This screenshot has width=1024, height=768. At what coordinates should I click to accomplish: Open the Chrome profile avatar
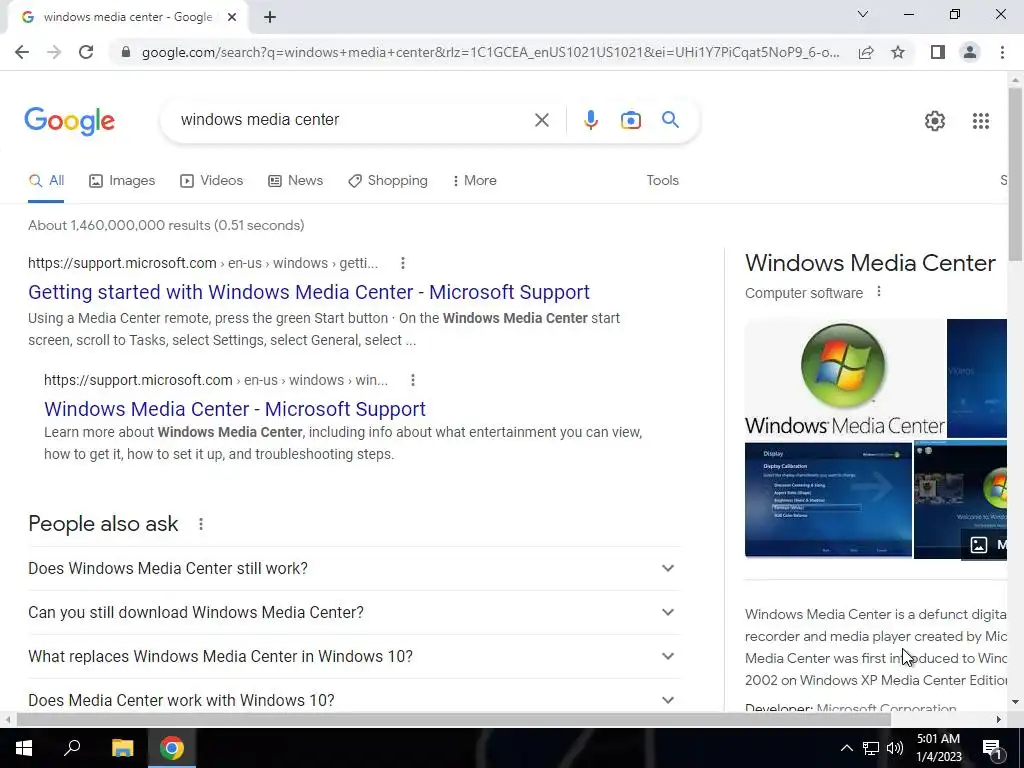click(x=970, y=52)
